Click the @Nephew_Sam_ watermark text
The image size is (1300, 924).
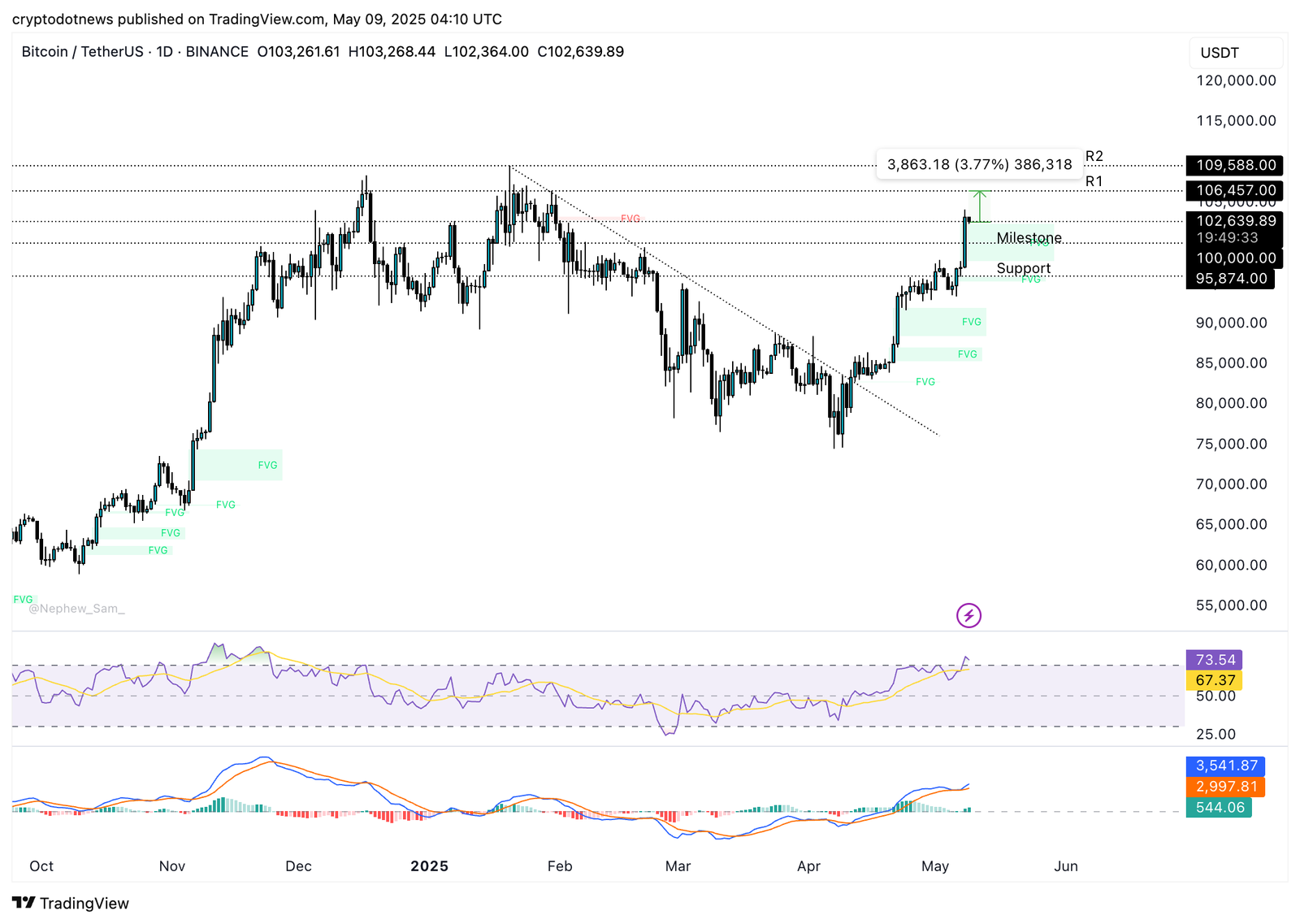point(77,609)
